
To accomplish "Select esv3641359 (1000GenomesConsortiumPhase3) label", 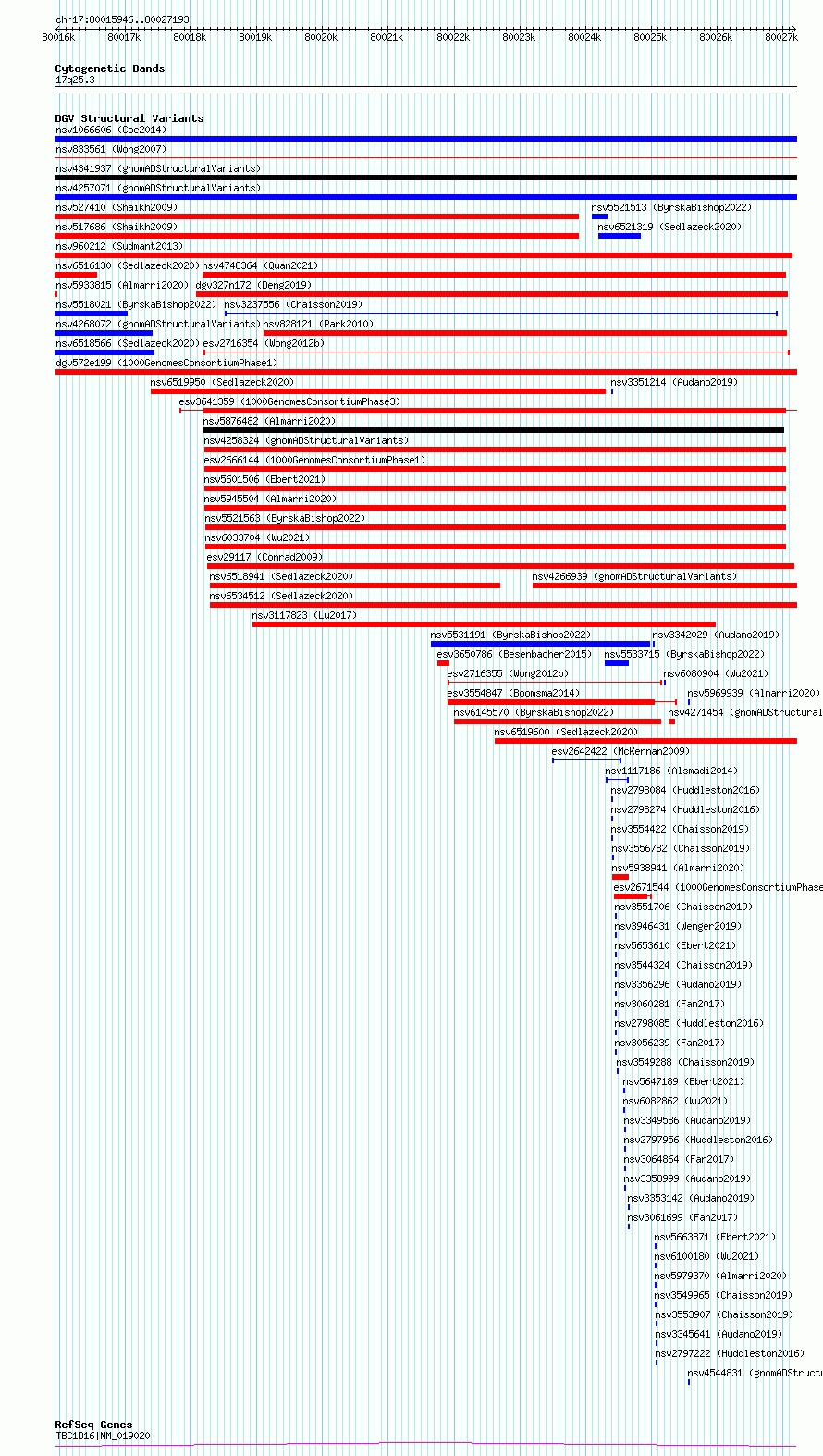I will [289, 401].
